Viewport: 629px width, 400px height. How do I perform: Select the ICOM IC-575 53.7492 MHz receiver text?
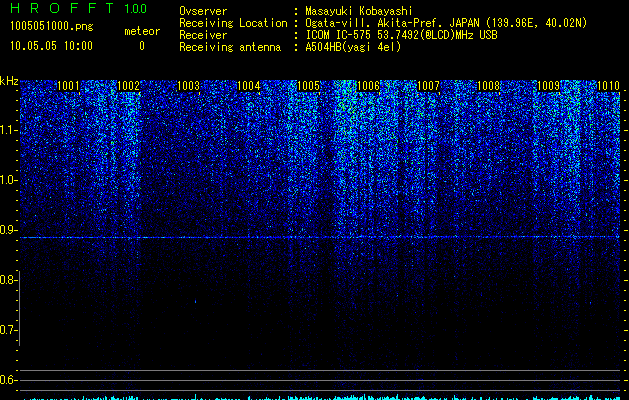(401, 35)
